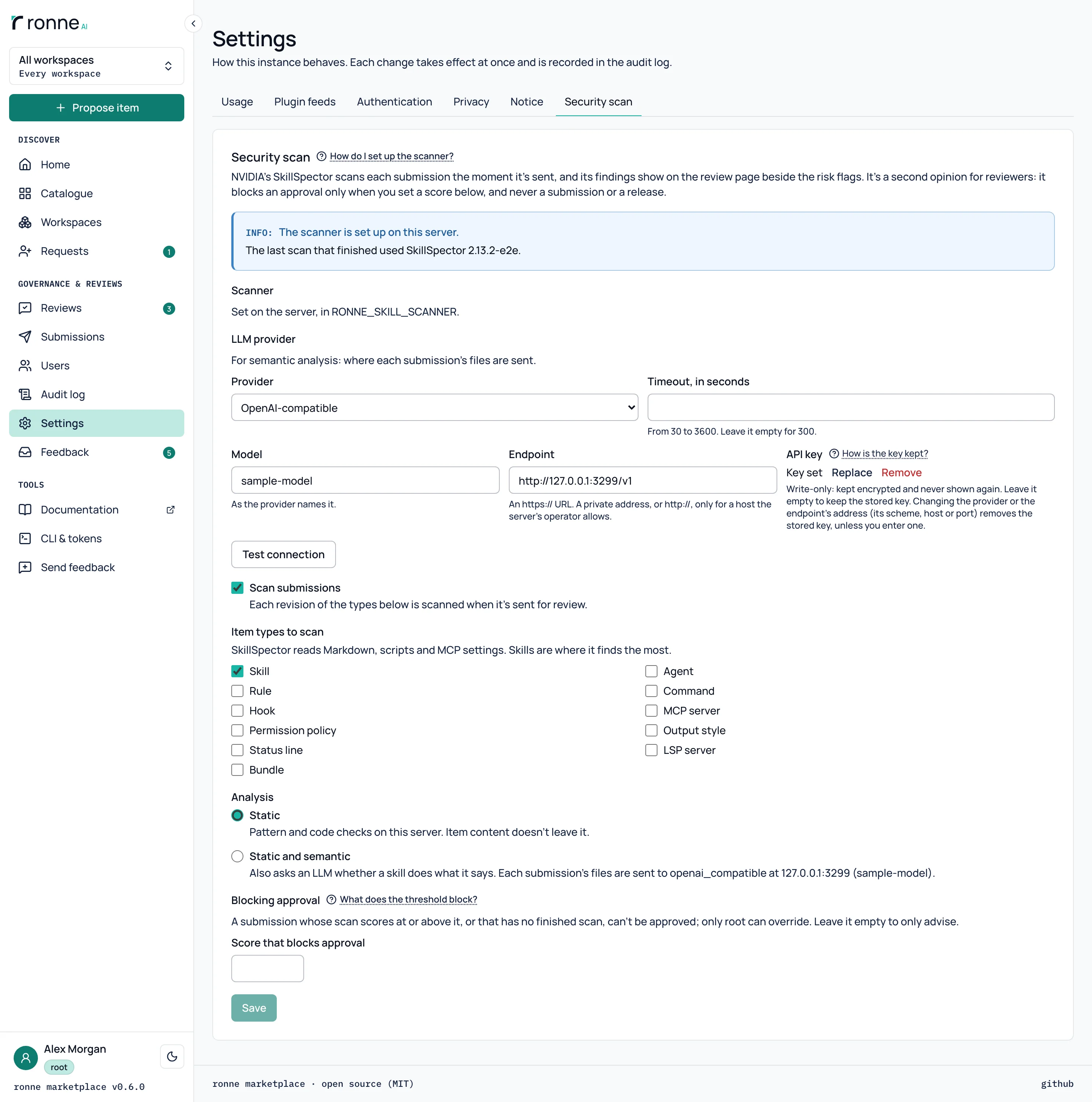Open Workspaces via its icon
Viewport: 1092px width, 1102px height.
(25, 223)
